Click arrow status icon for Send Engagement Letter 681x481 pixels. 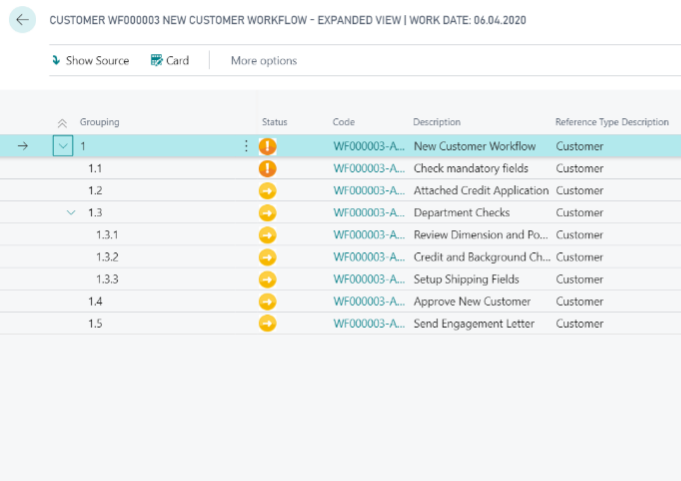pos(267,323)
